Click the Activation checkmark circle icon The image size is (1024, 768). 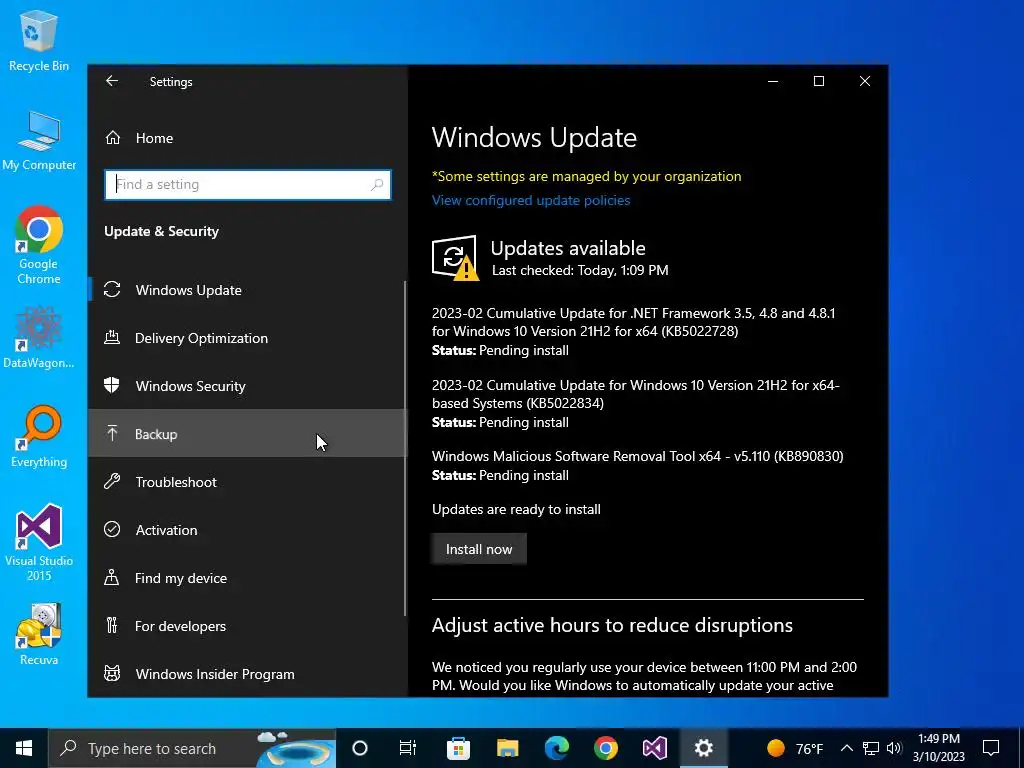(x=112, y=529)
